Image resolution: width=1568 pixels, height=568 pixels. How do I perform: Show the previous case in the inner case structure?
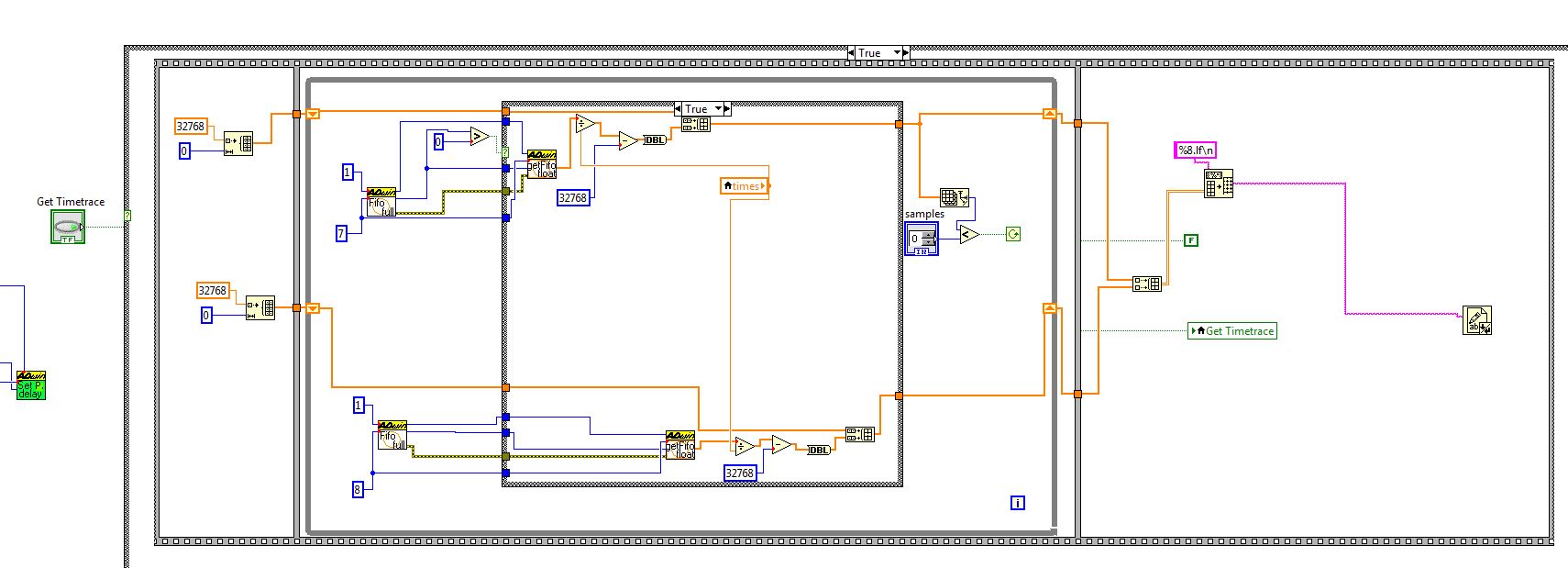[x=678, y=108]
